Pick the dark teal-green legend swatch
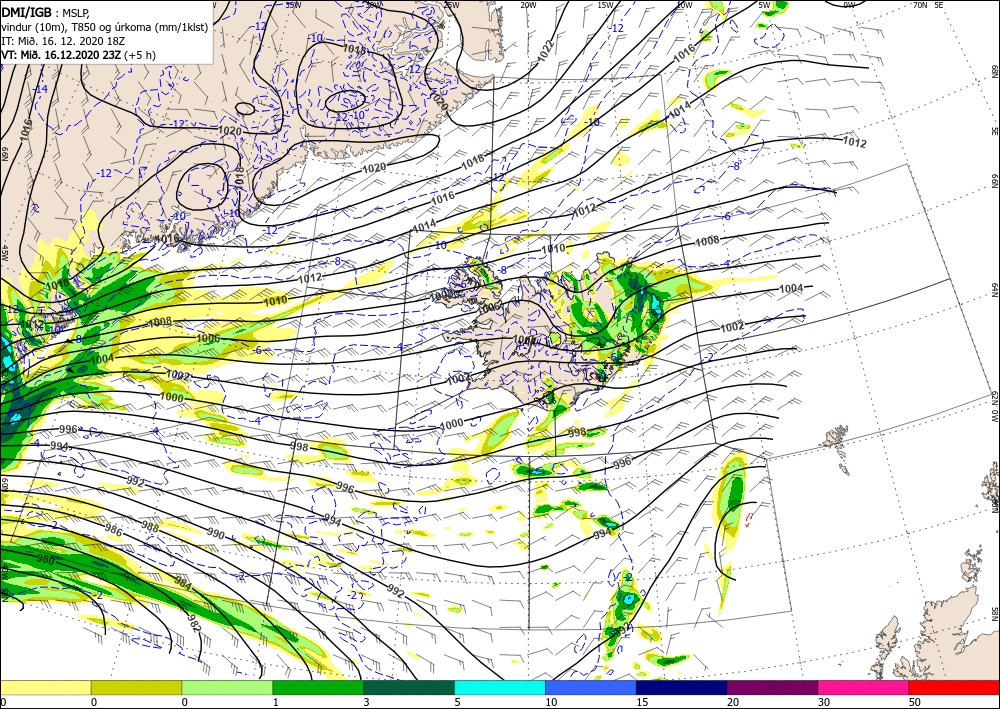The width and height of the screenshot is (1000, 709). 409,687
